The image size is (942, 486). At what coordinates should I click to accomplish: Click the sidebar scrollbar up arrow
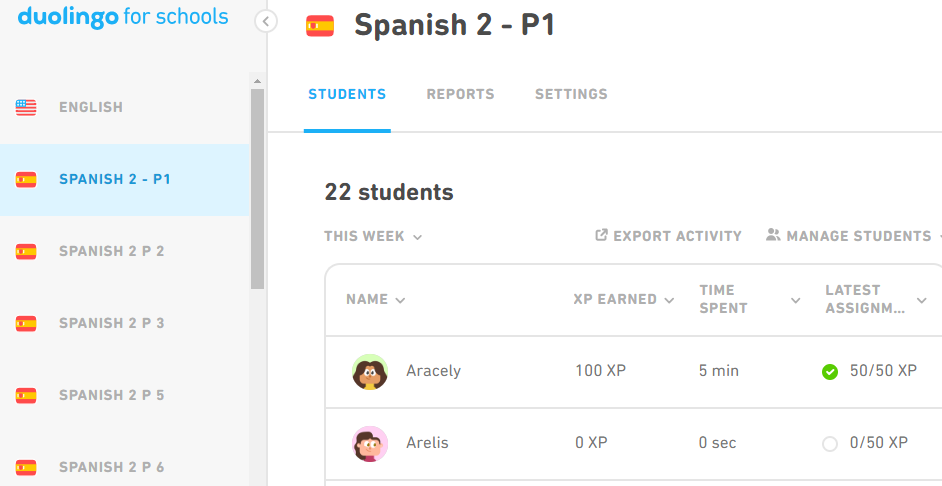(257, 80)
